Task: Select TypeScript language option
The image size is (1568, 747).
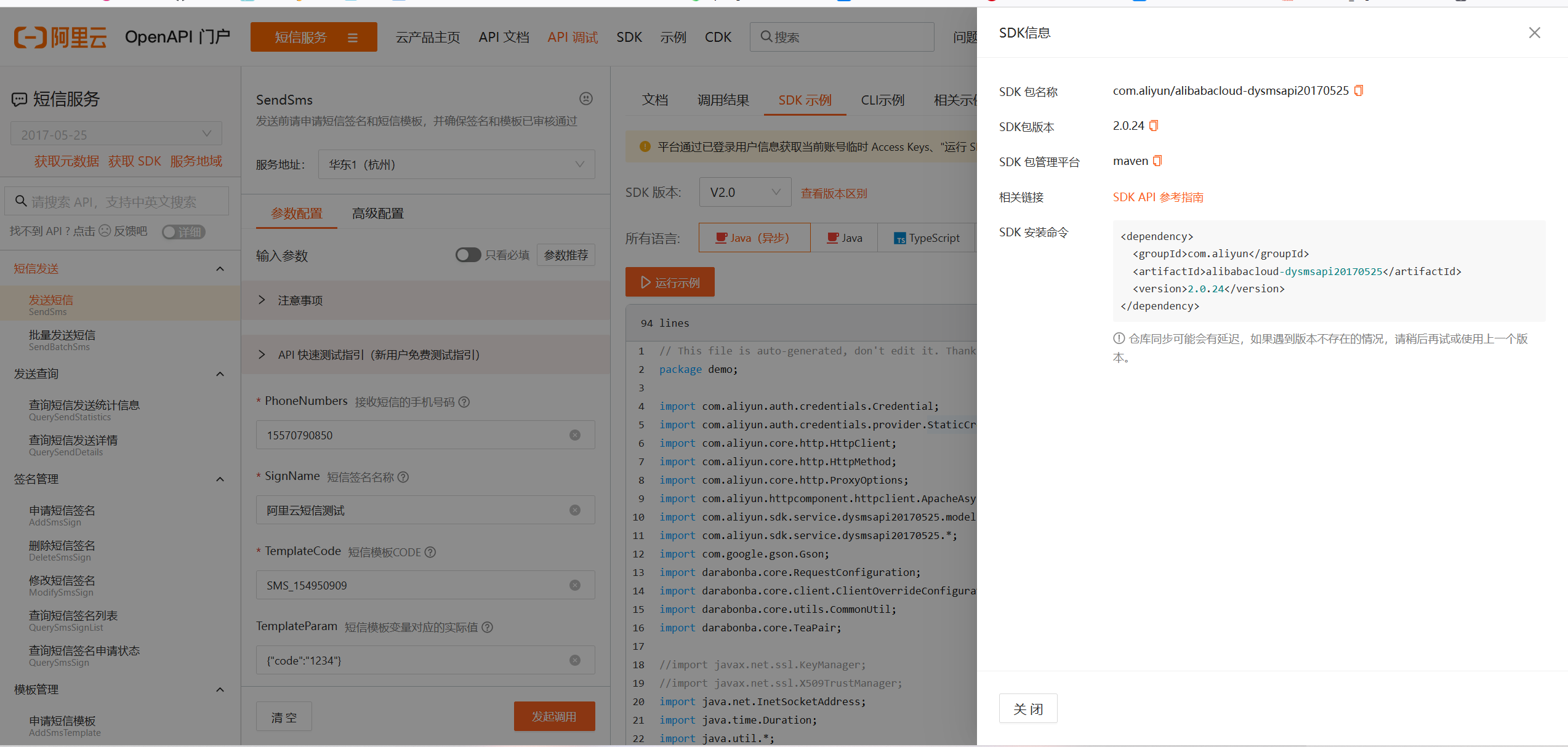Action: click(927, 238)
